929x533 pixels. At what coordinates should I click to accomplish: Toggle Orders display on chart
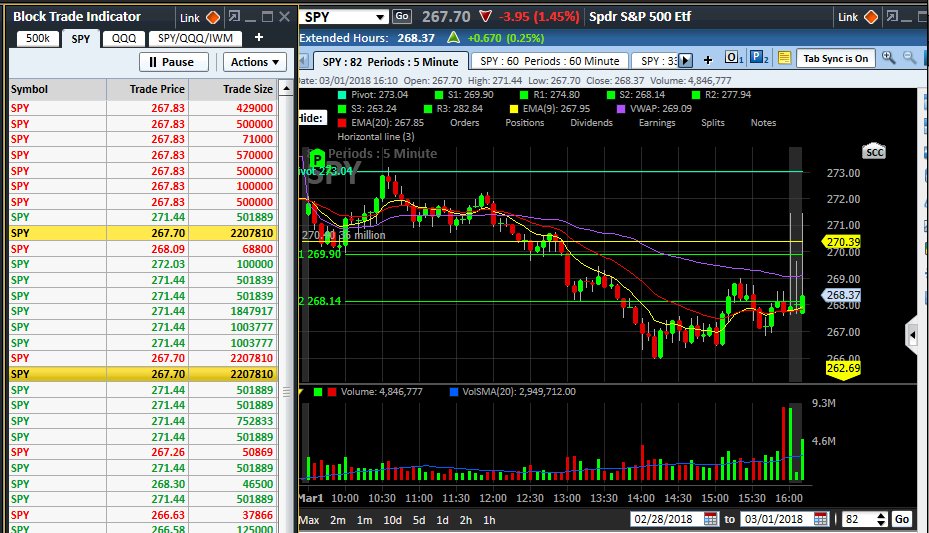464,123
